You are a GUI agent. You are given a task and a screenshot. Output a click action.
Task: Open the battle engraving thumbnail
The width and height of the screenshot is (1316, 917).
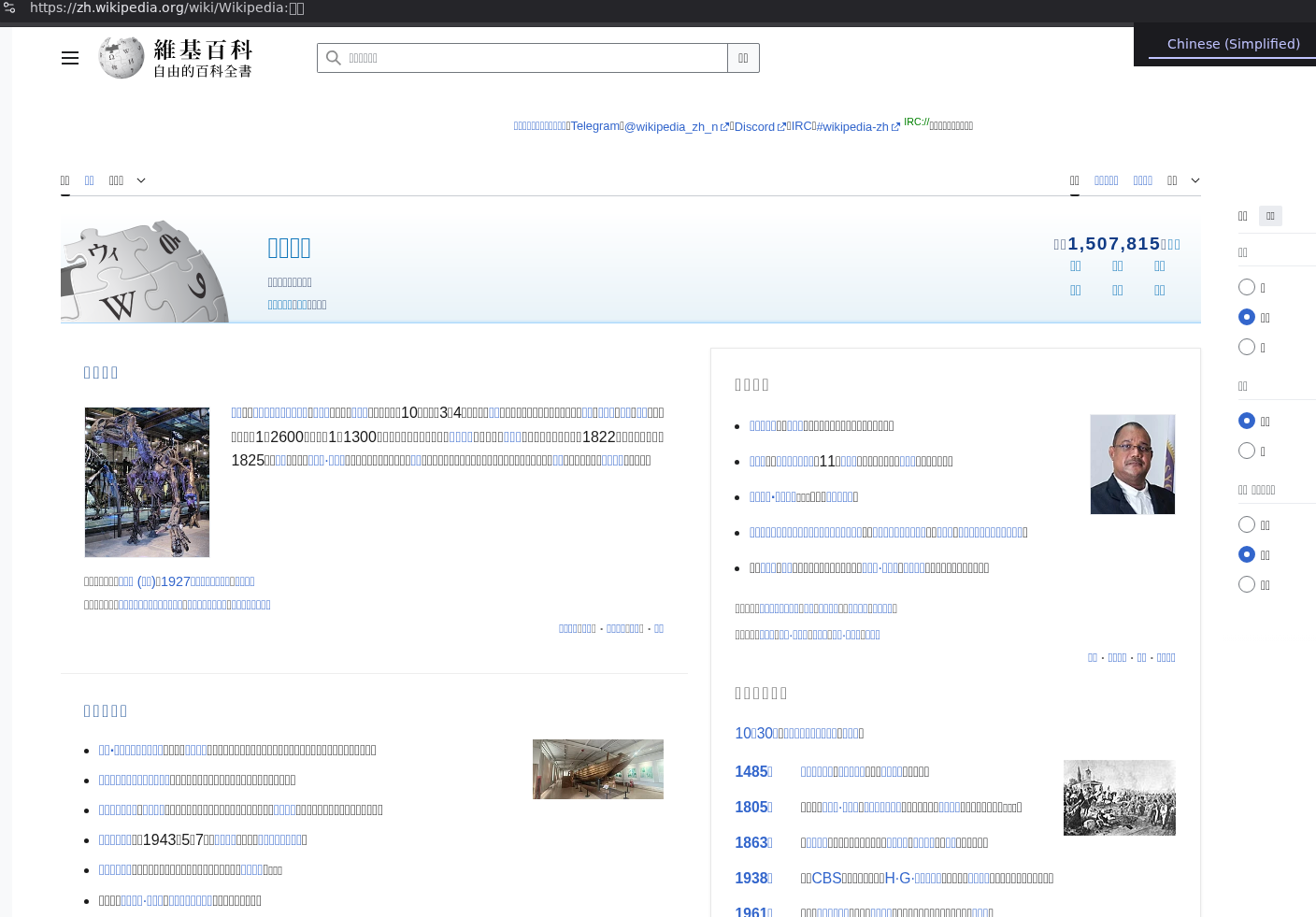tap(1120, 797)
